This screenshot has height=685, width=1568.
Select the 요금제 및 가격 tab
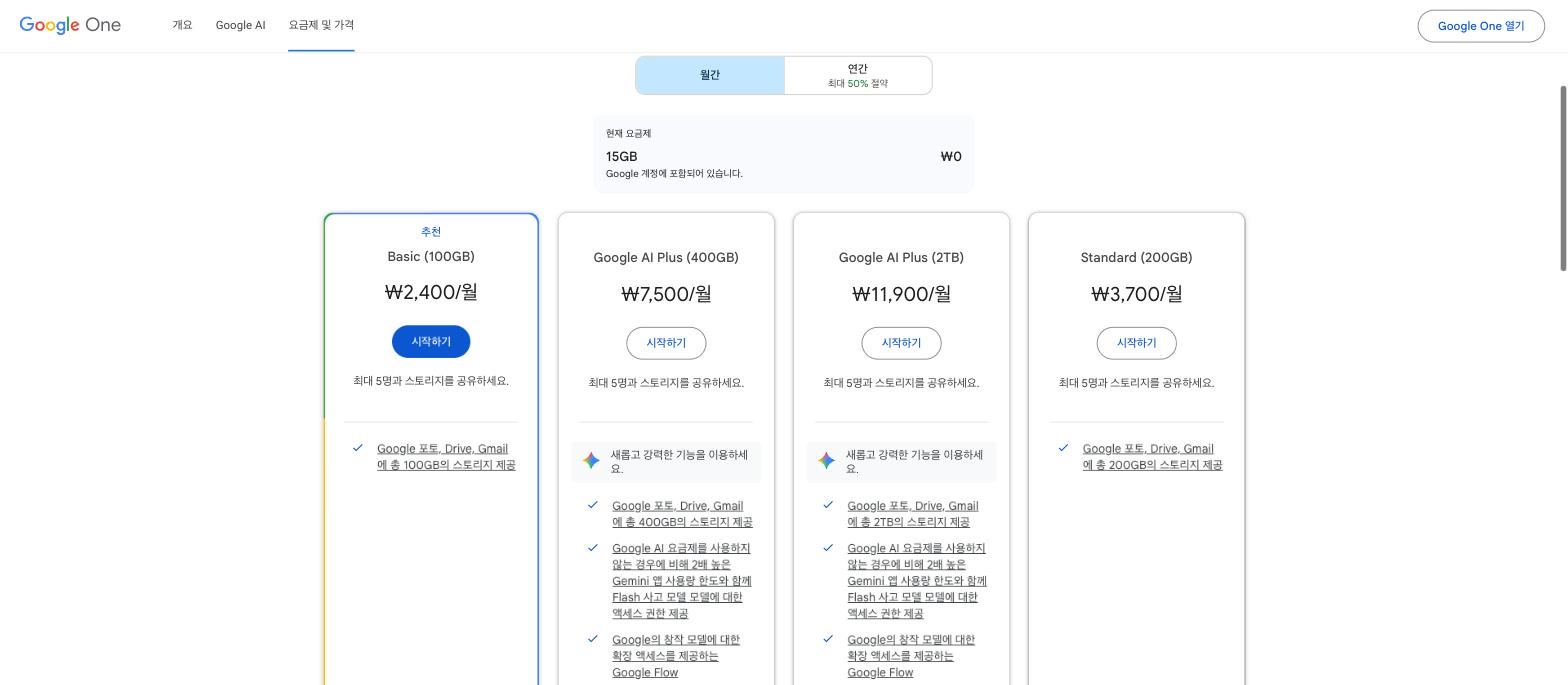pos(321,25)
